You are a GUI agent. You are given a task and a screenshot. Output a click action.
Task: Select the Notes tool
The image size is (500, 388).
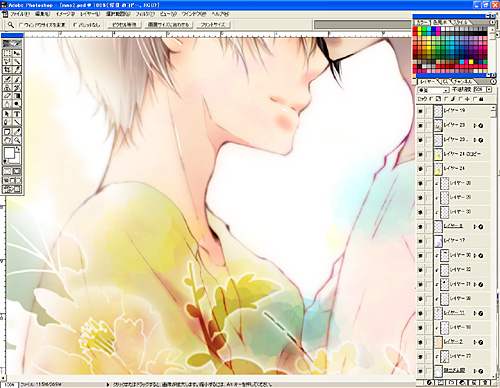tap(7, 132)
